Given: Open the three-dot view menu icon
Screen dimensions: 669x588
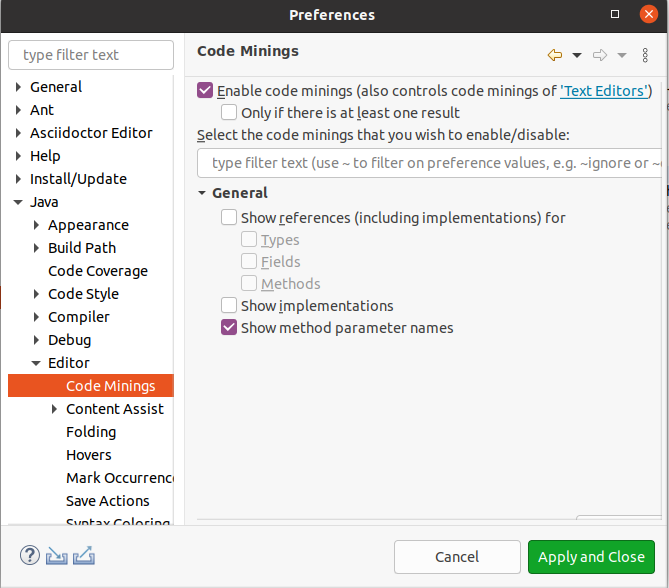Looking at the screenshot, I should (645, 55).
